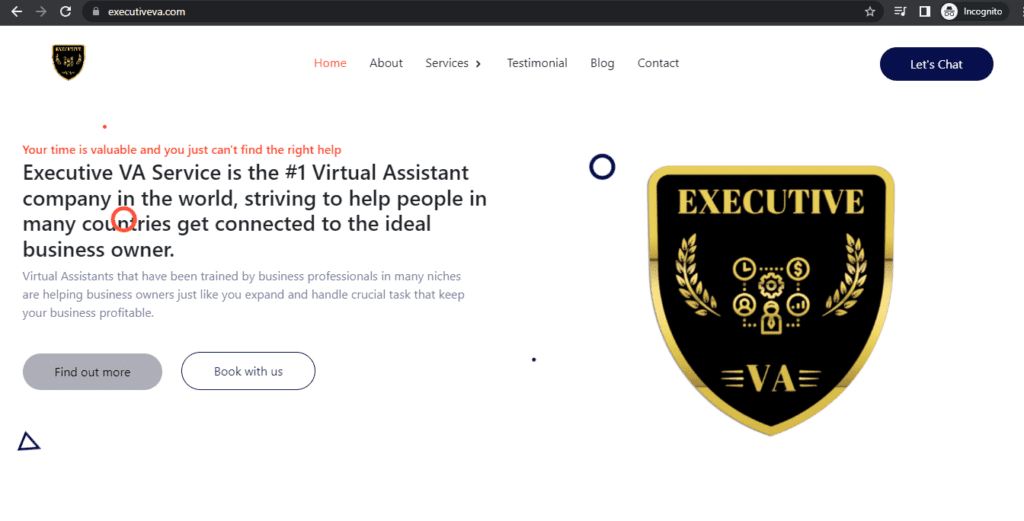Image resolution: width=1024 pixels, height=521 pixels.
Task: Click the large Executive VA shield image
Action: pos(771,300)
